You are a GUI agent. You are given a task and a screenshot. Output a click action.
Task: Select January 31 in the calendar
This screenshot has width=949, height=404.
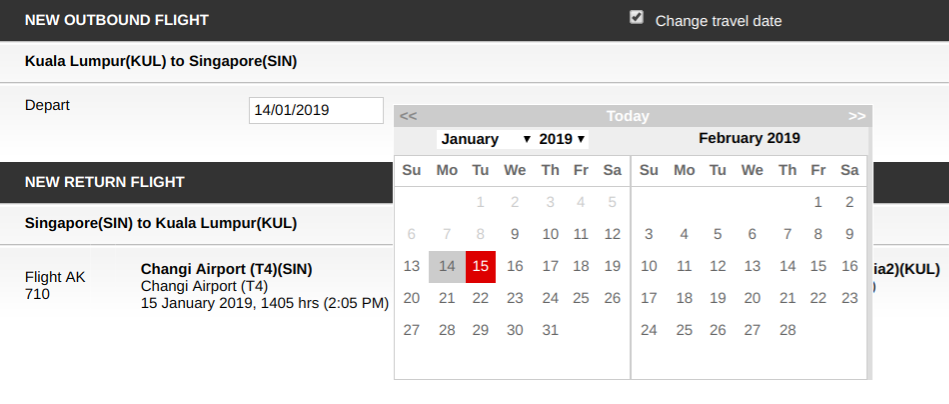pyautogui.click(x=550, y=330)
